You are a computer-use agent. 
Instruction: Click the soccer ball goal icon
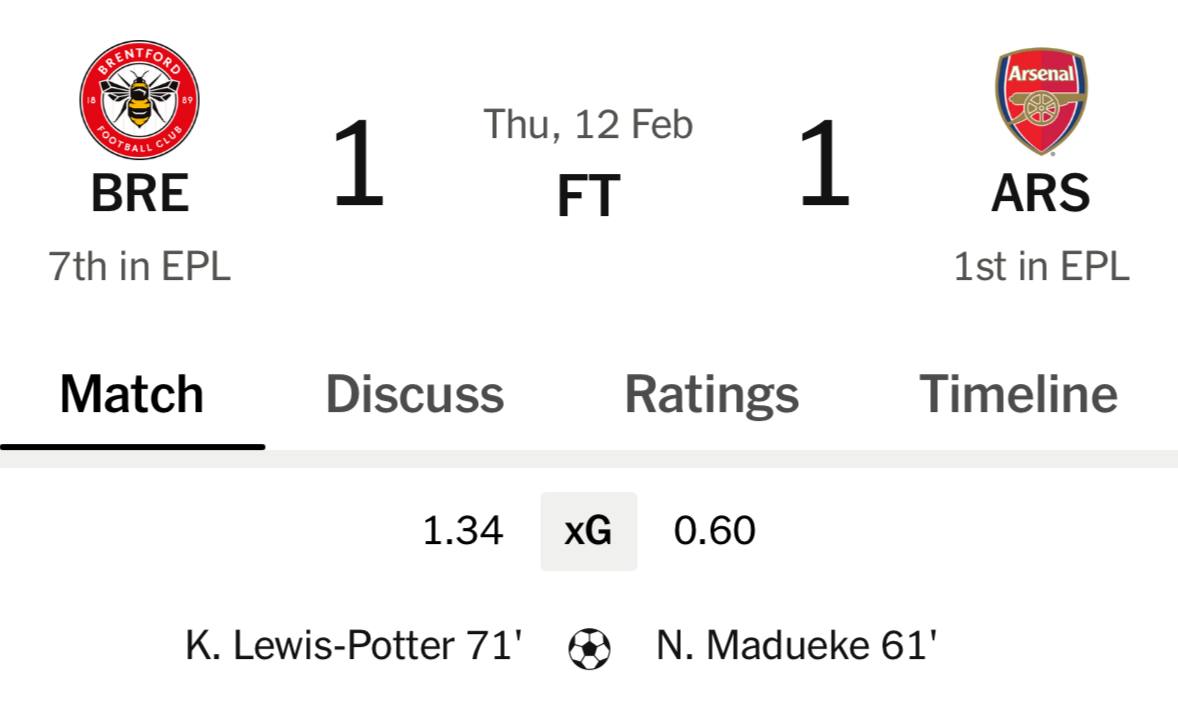[x=589, y=648]
